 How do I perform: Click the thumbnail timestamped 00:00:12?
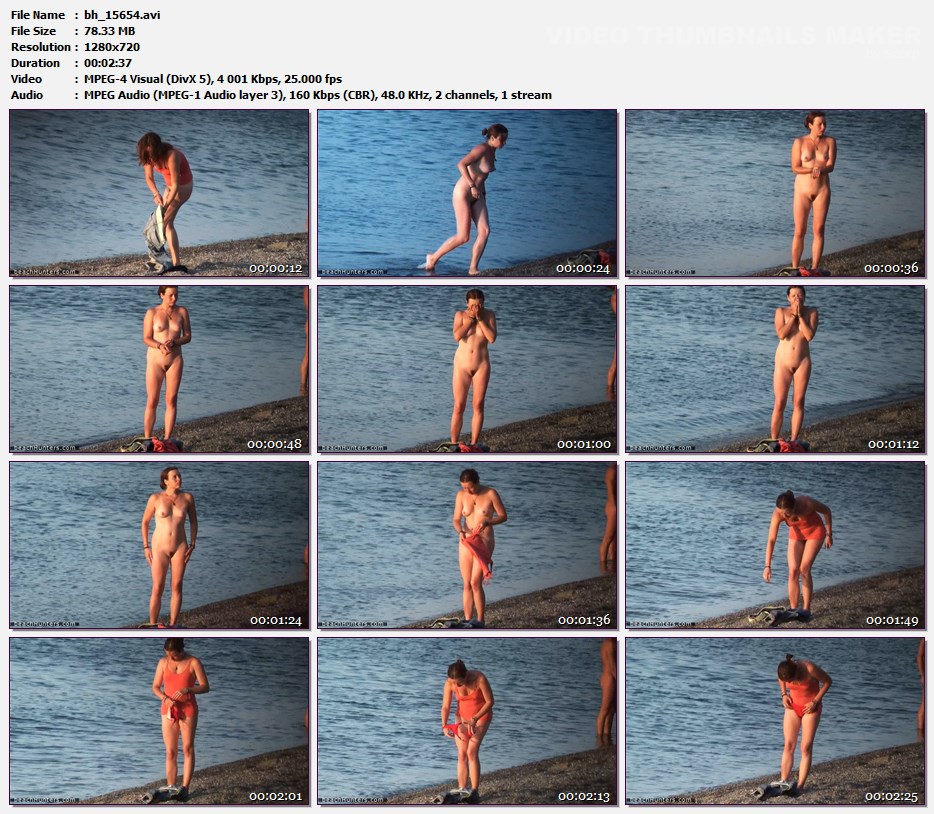click(x=159, y=192)
